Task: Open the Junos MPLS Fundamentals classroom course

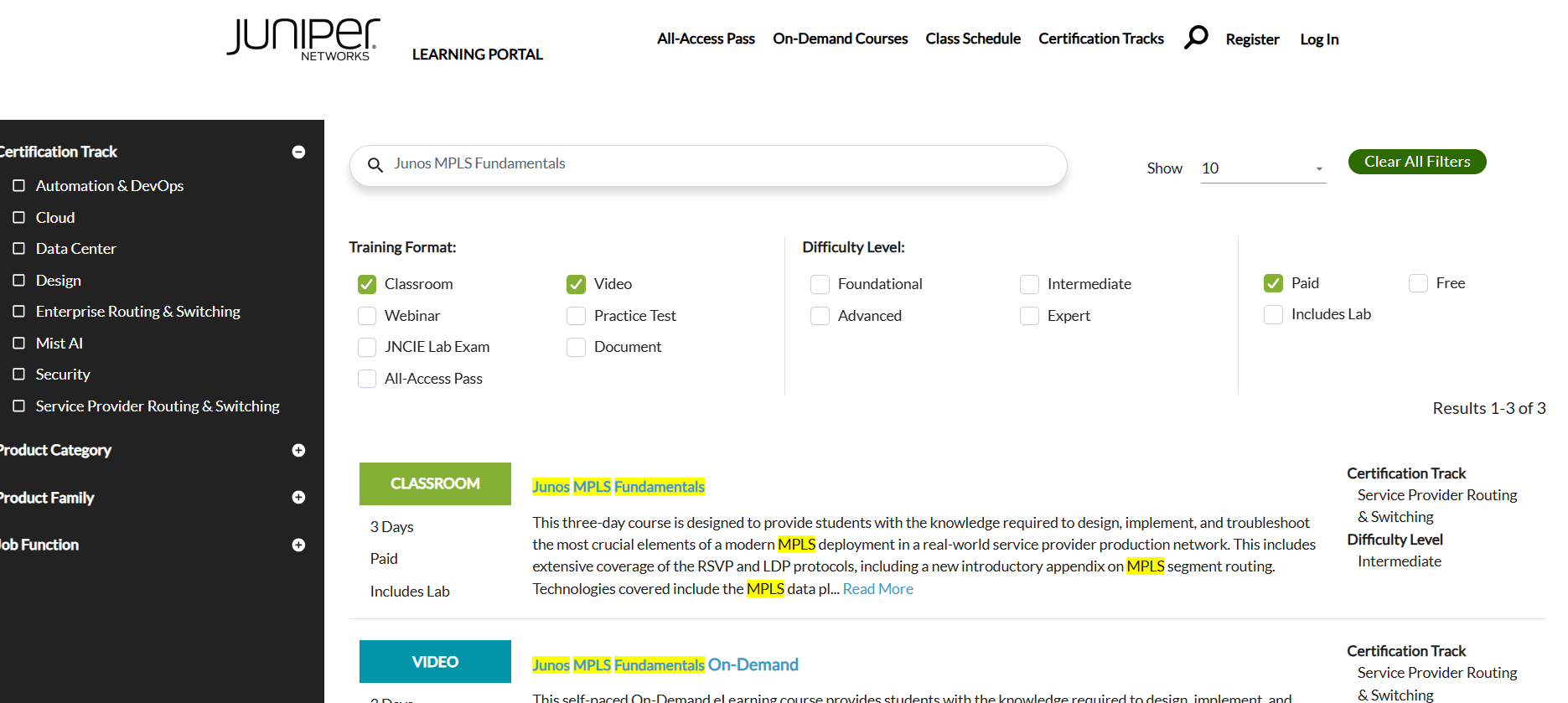Action: (618, 487)
